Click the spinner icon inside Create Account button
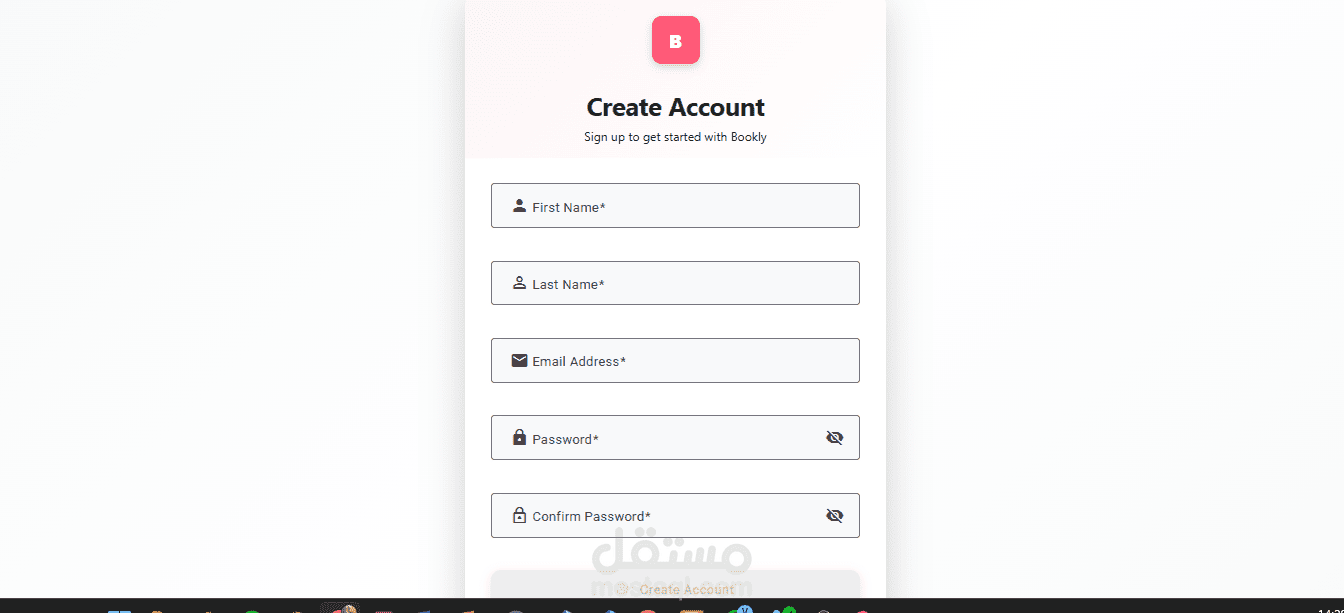 pos(622,589)
